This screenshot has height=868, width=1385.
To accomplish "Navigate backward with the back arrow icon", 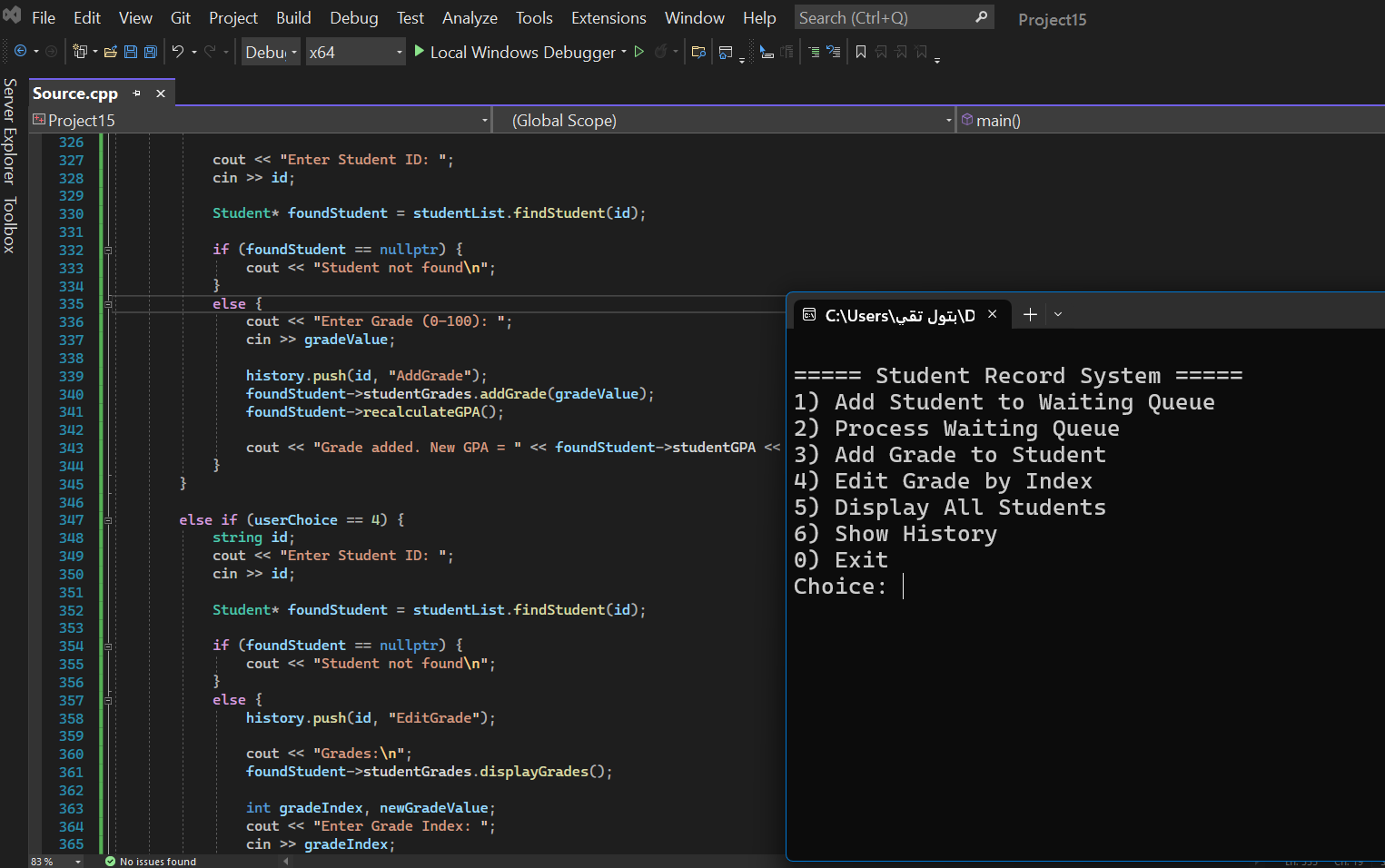I will (20, 52).
